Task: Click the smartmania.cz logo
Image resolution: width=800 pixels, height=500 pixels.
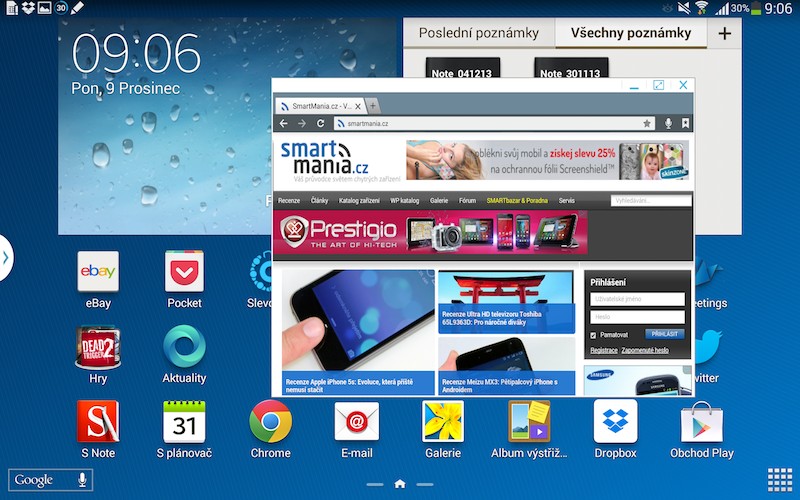Action: point(324,158)
